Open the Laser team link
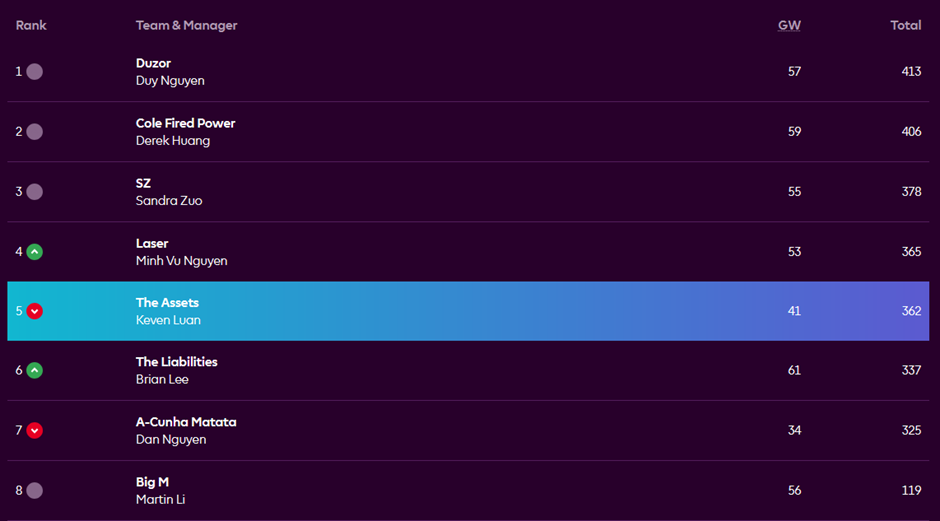 [152, 243]
